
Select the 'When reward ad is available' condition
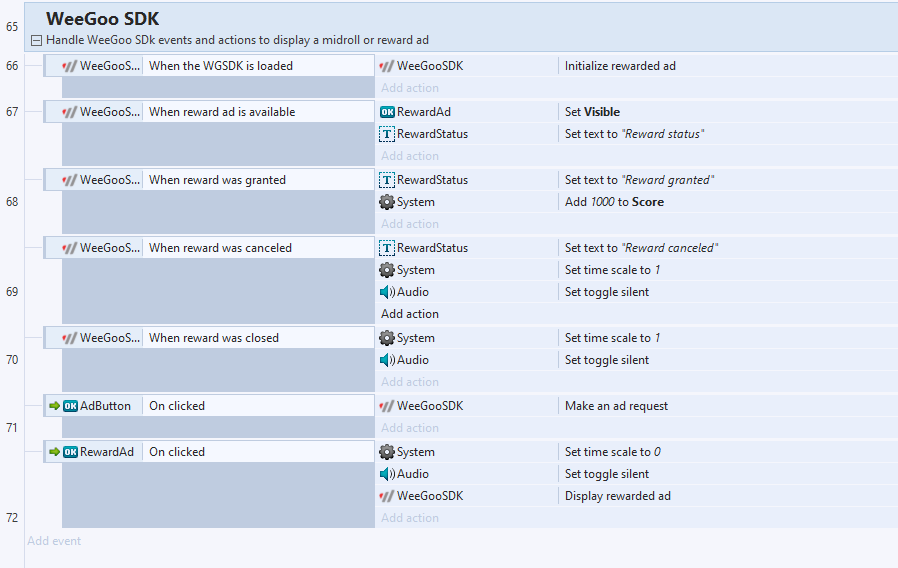point(222,112)
